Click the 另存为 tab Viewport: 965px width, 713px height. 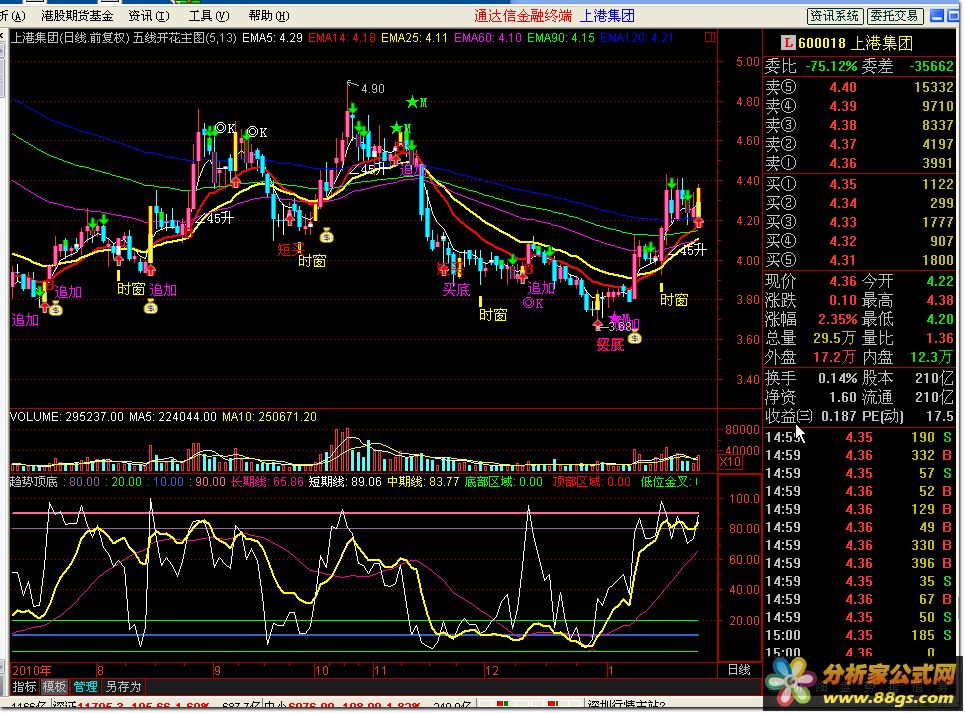(123, 687)
